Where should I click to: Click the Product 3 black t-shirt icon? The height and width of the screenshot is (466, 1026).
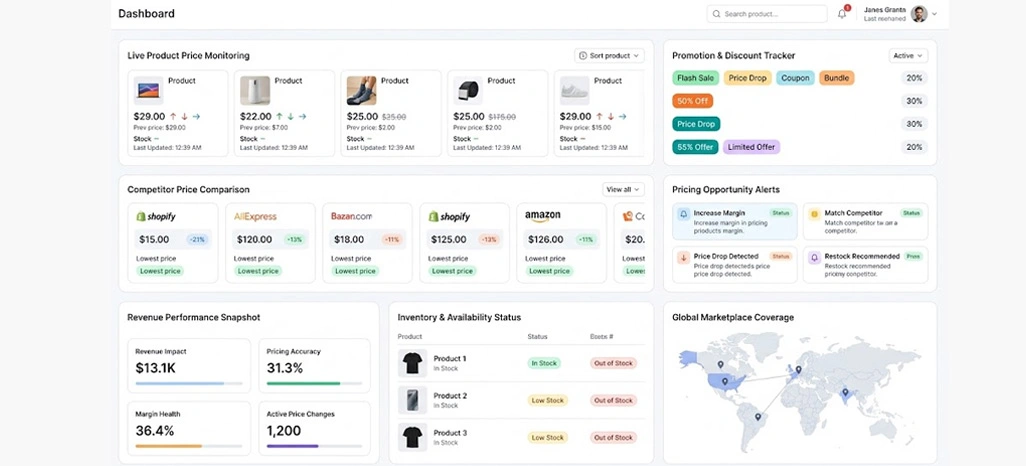coord(412,437)
